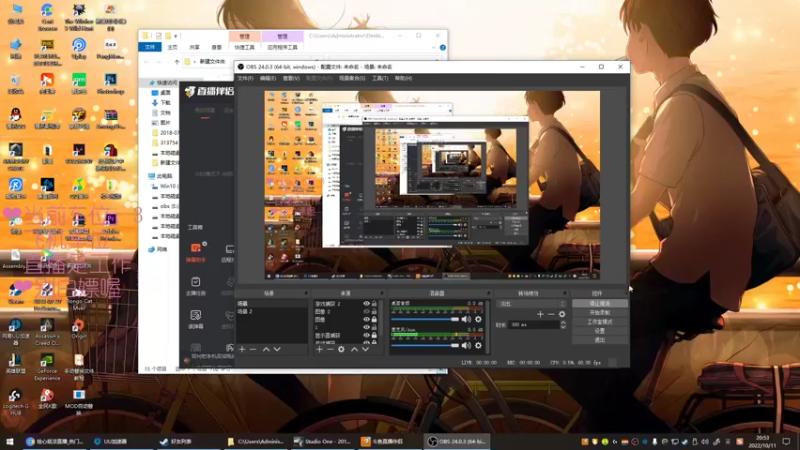Move the selected scene down

(277, 349)
